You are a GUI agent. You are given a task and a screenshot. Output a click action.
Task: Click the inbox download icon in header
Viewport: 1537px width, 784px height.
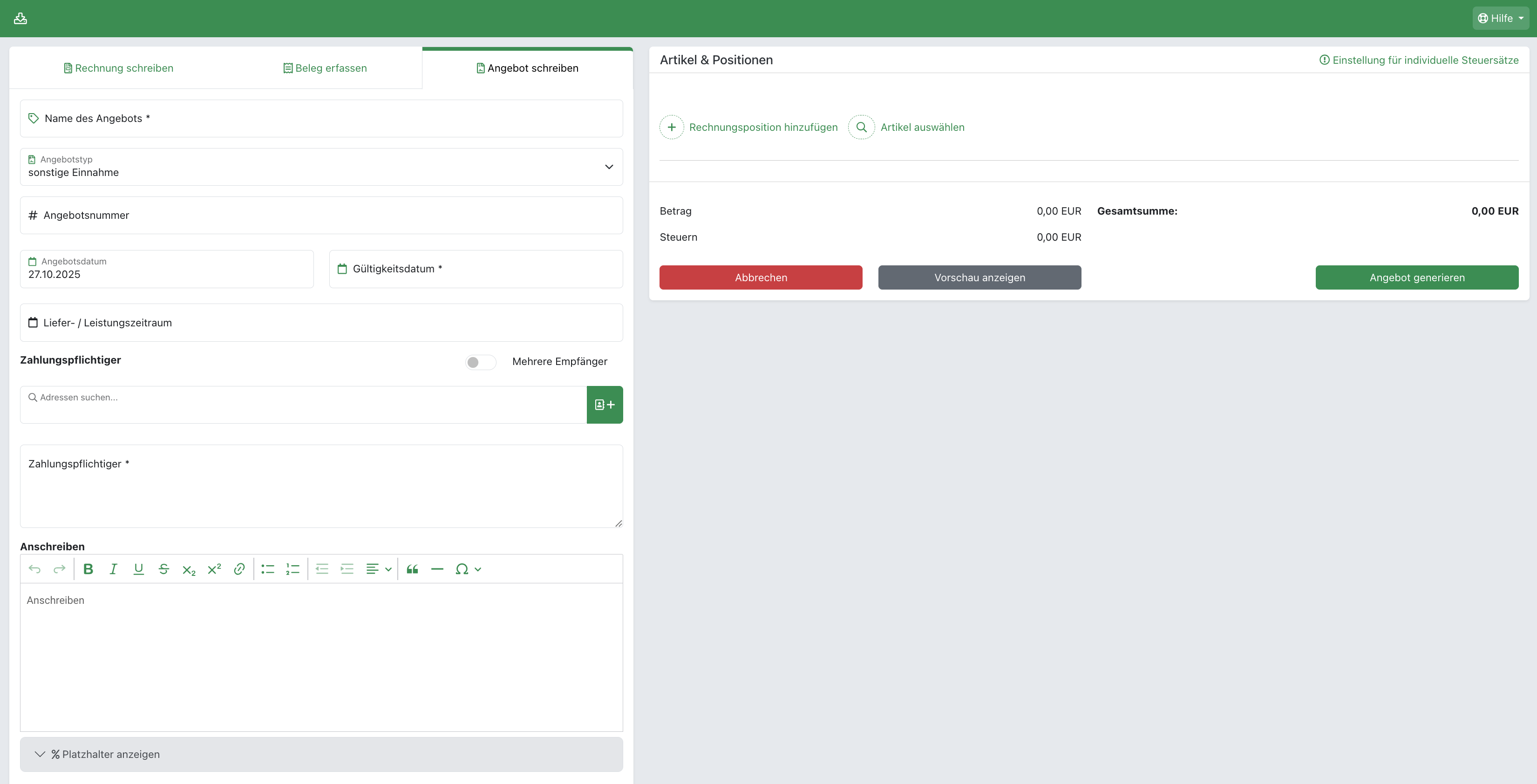(20, 19)
